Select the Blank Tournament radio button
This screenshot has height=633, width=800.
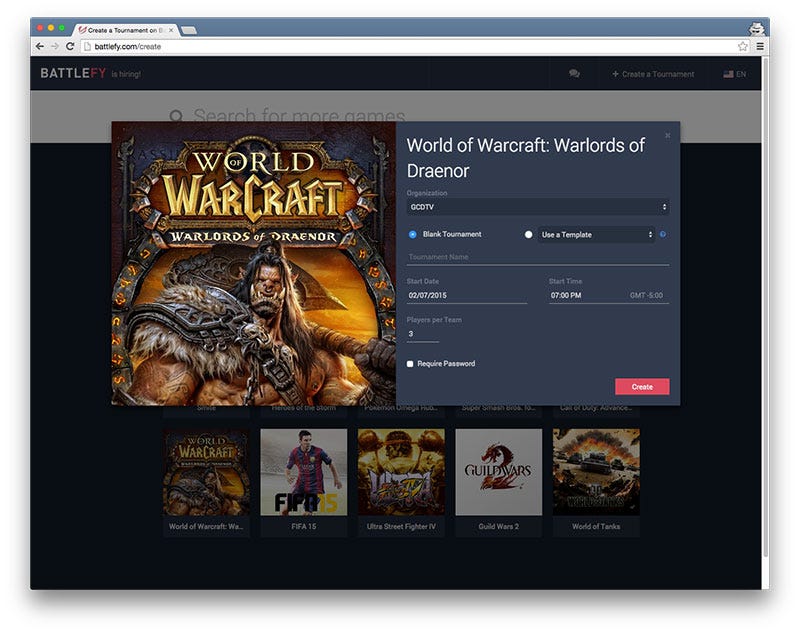point(412,235)
